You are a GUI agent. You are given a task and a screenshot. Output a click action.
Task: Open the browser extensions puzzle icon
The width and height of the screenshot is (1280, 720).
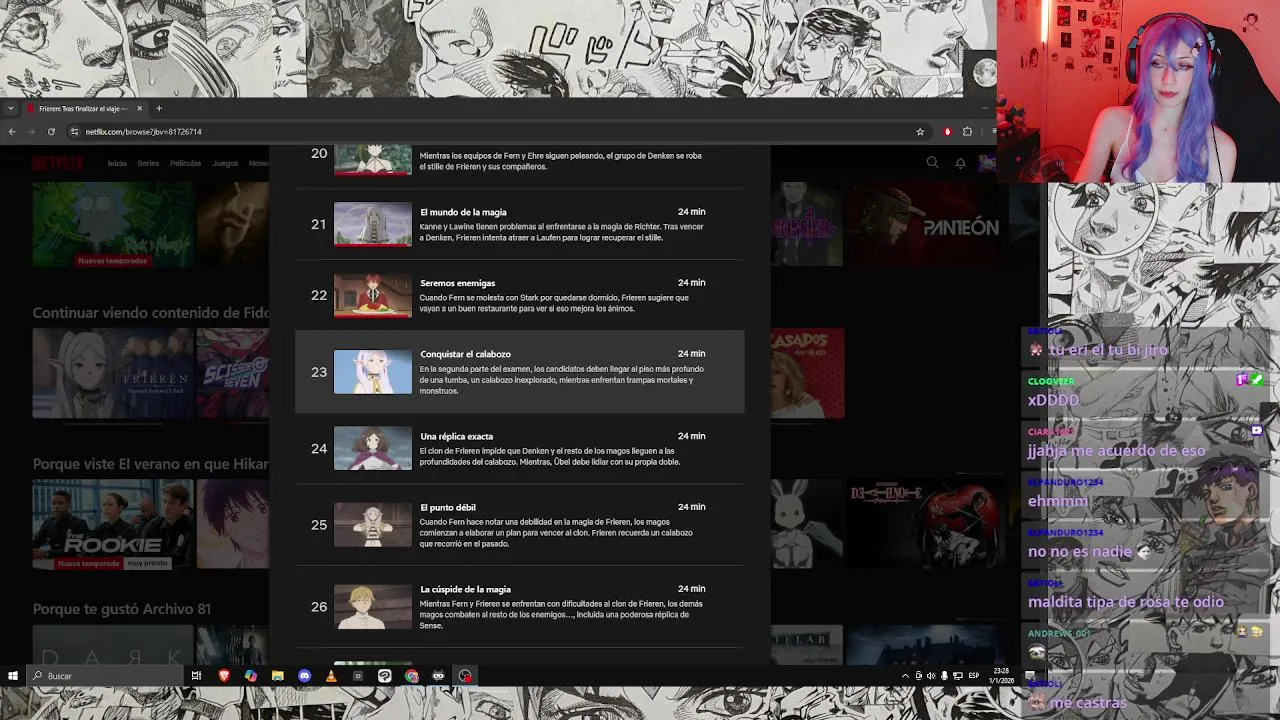coord(967,132)
